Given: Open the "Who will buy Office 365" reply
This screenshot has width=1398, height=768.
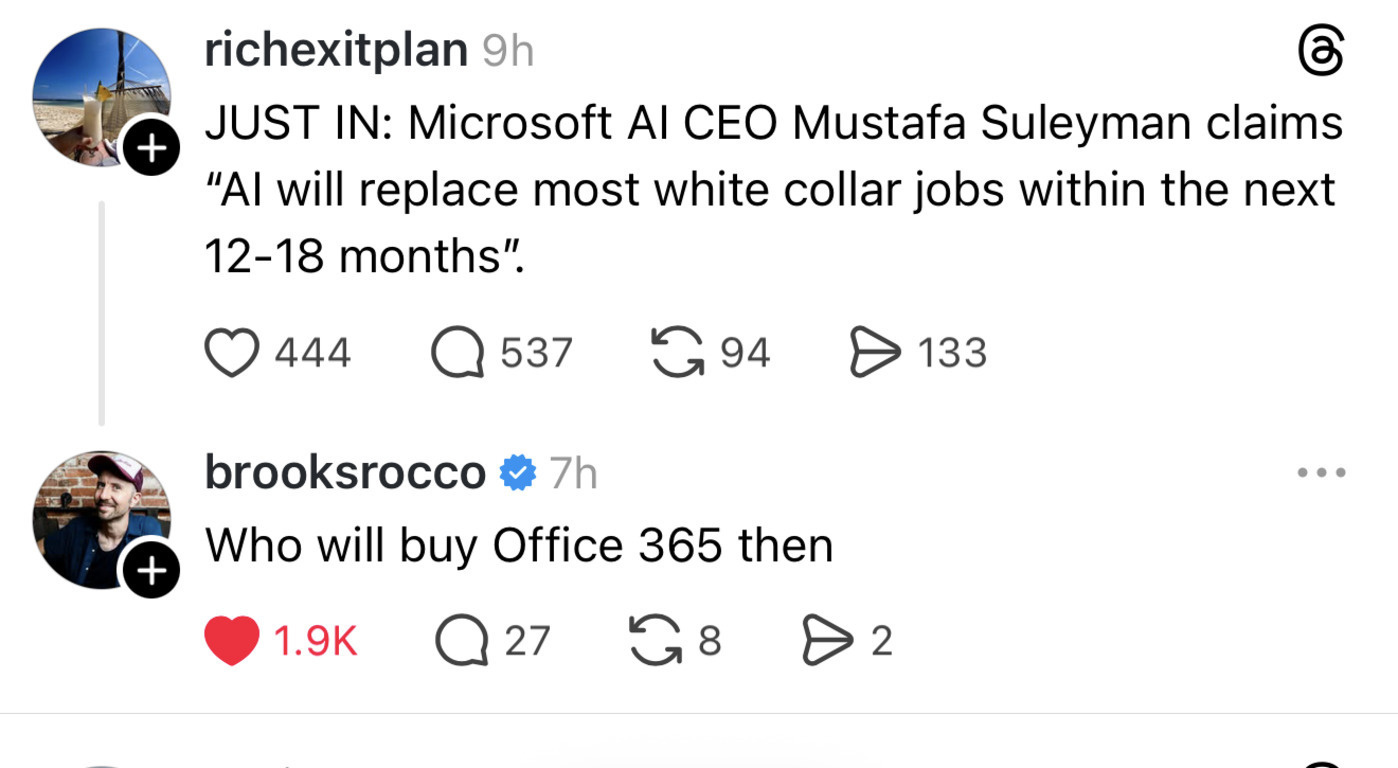Looking at the screenshot, I should [519, 546].
